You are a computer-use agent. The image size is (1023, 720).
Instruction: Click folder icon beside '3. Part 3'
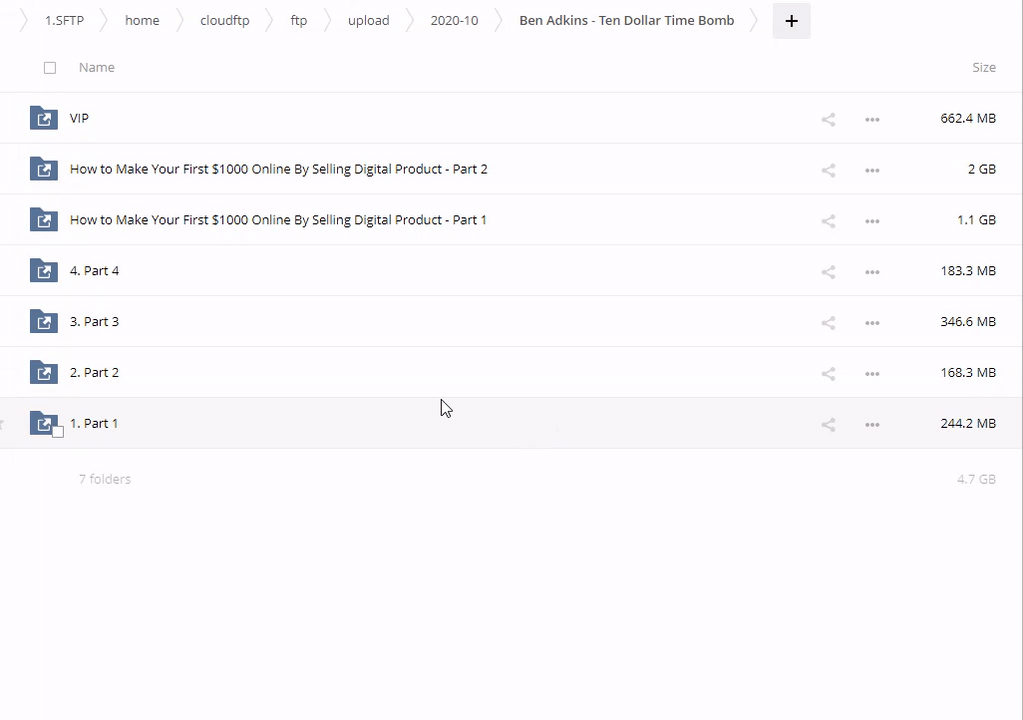(x=44, y=322)
